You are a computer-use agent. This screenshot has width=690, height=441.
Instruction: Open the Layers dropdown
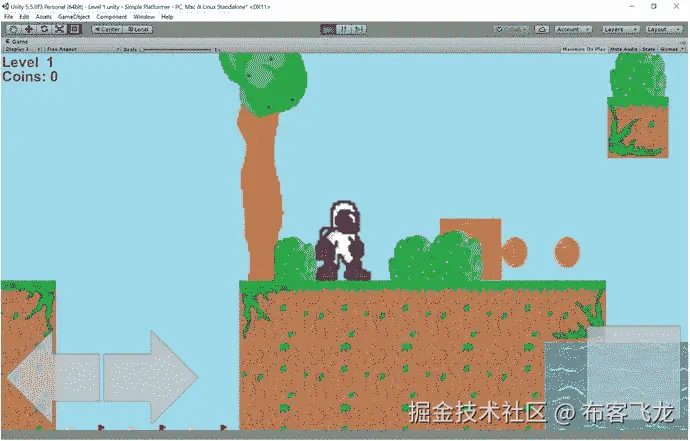click(x=620, y=29)
